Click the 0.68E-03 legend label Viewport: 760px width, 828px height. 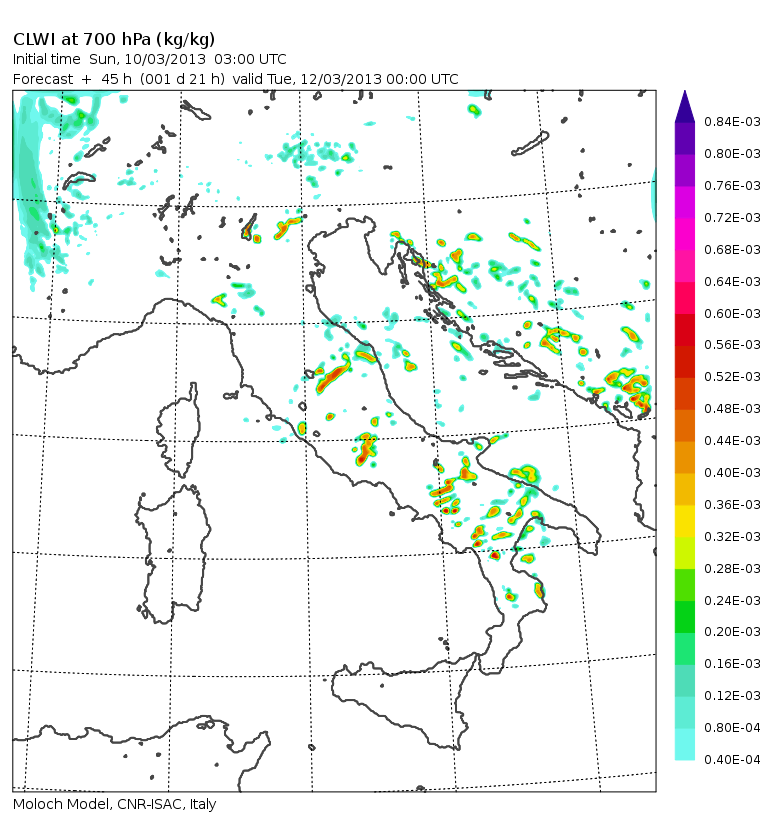click(x=732, y=249)
